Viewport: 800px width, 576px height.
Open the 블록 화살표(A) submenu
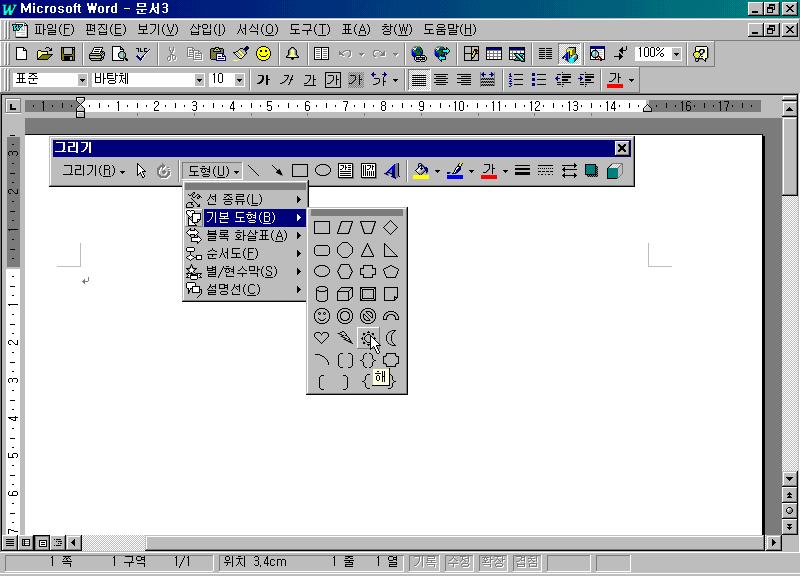tap(245, 235)
